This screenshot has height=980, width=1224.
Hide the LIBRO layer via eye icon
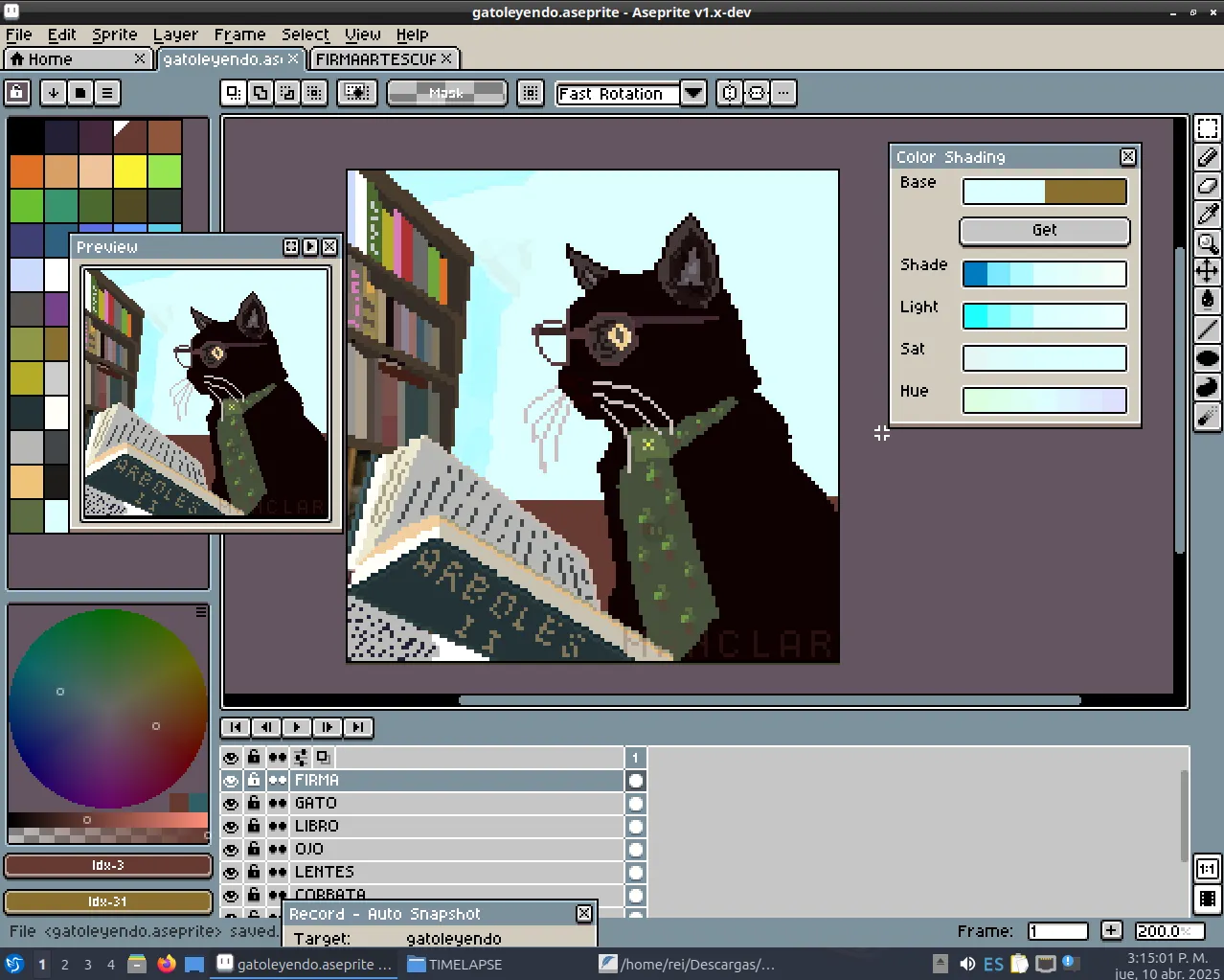point(231,827)
